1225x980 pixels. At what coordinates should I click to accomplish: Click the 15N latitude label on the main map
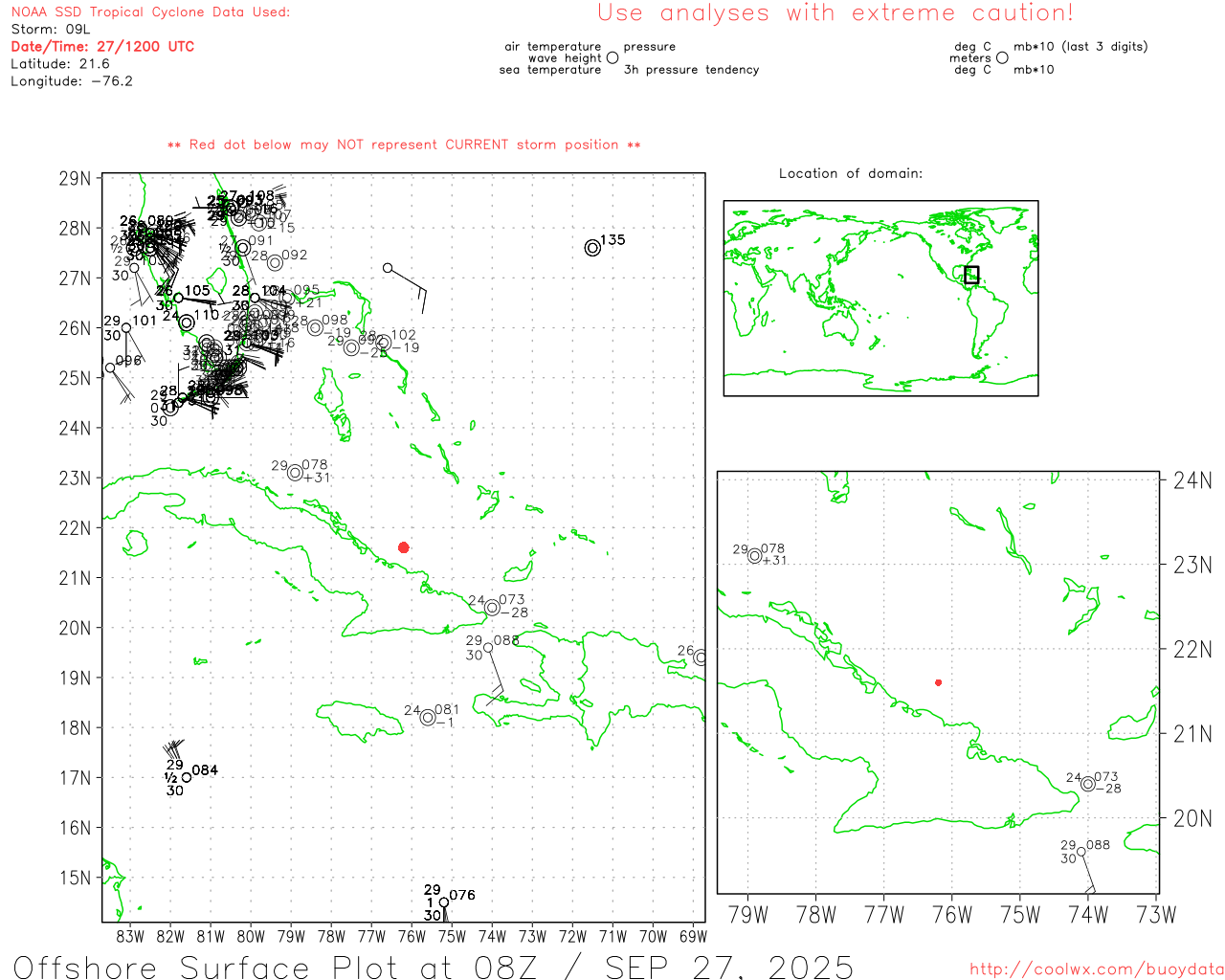[x=76, y=878]
